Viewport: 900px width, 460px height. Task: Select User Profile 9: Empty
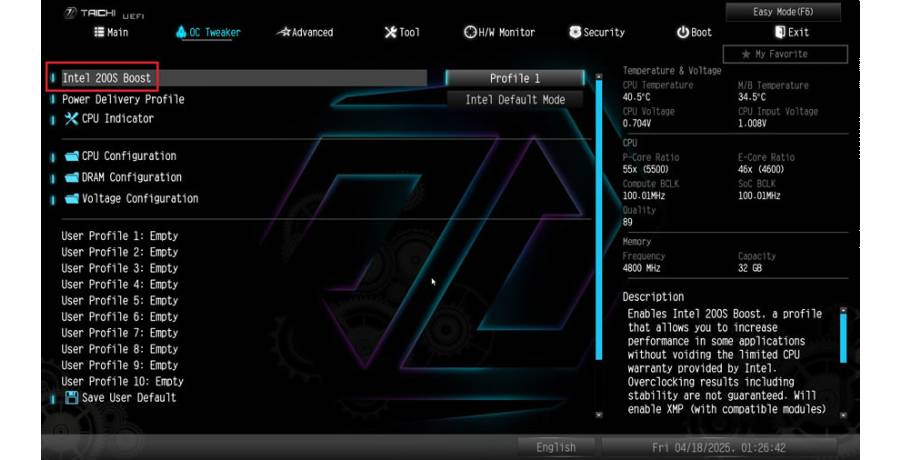[x=120, y=365]
